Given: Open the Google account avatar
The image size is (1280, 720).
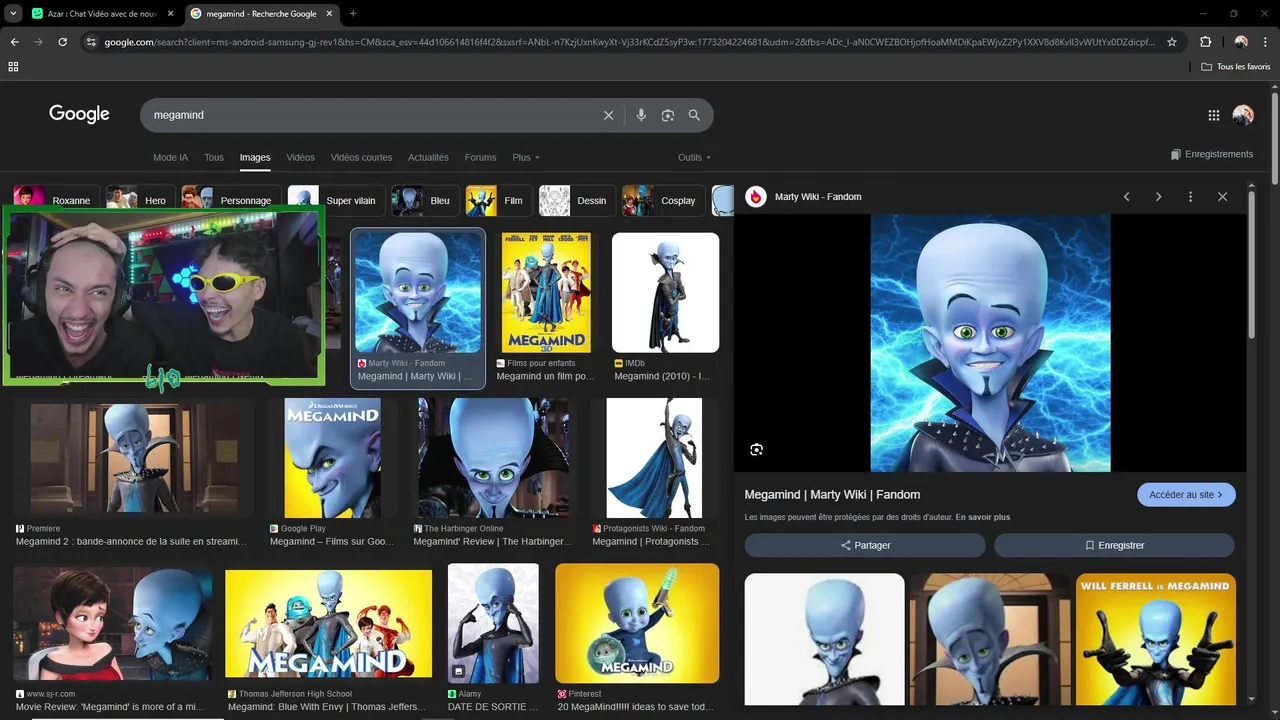Looking at the screenshot, I should pos(1243,115).
